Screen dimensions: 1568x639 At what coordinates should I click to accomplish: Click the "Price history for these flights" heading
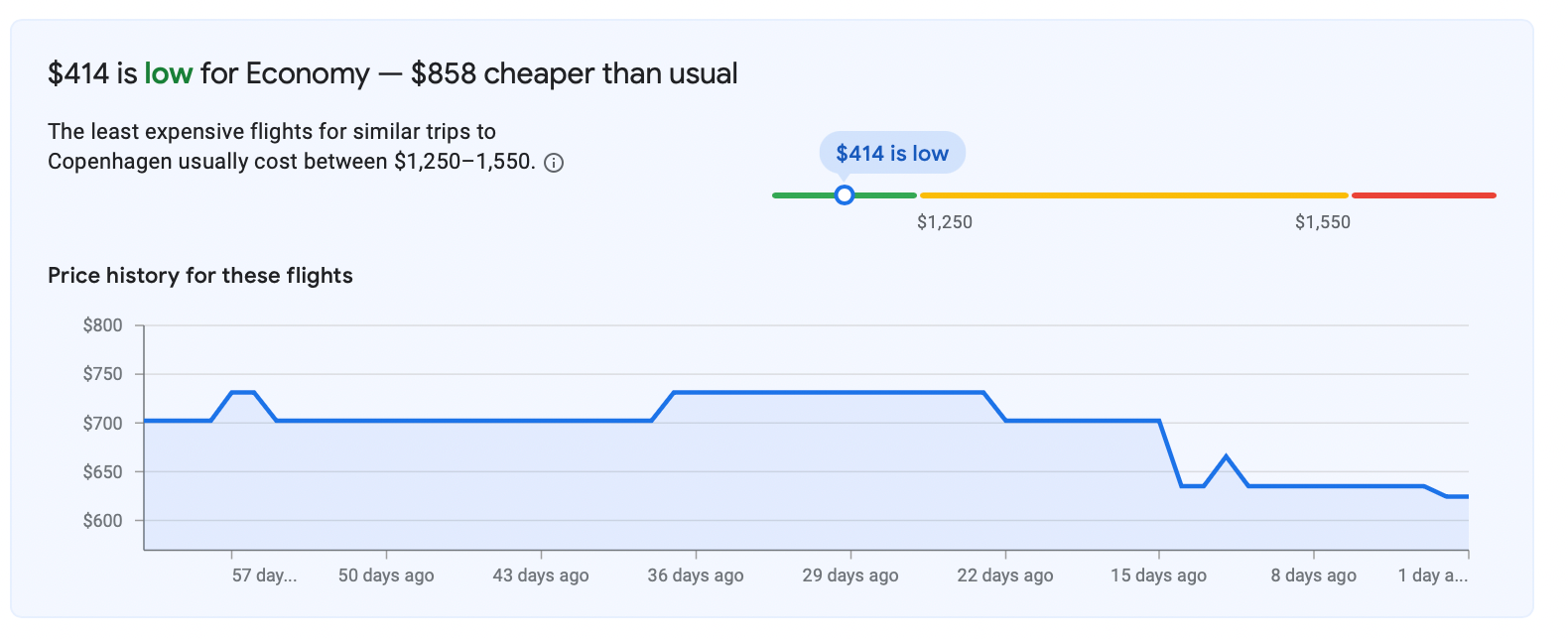pyautogui.click(x=200, y=276)
